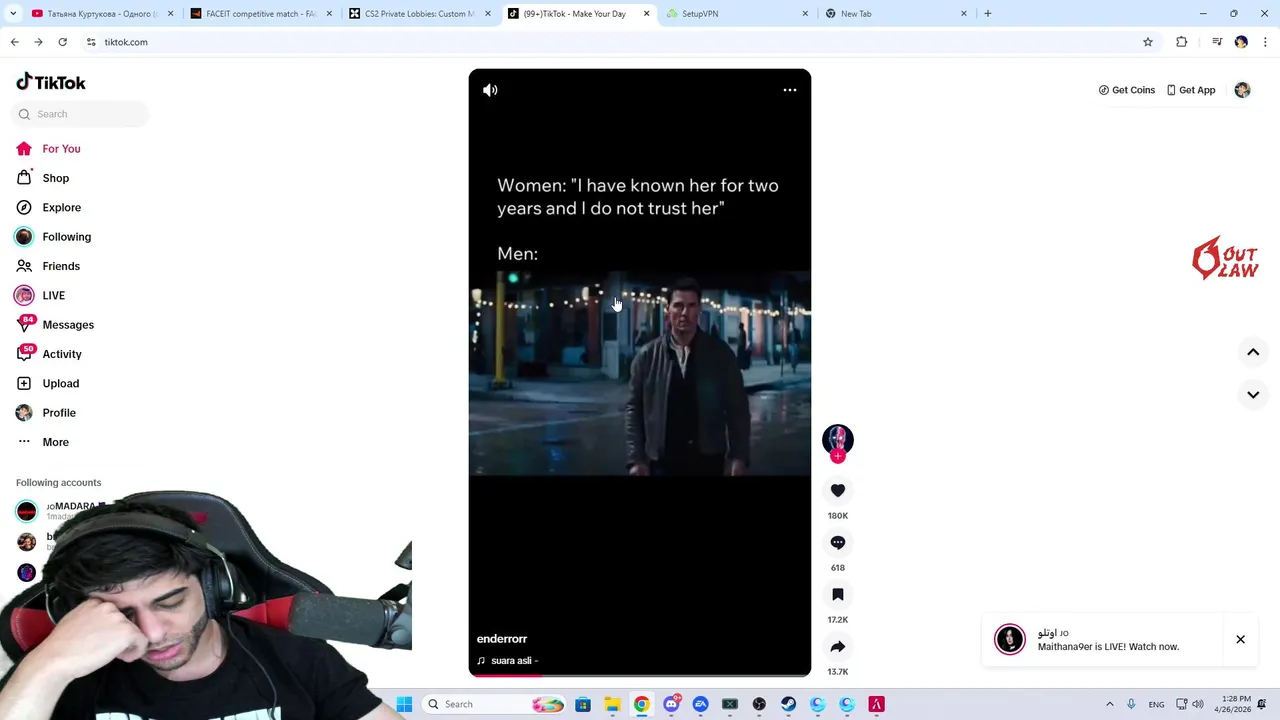Viewport: 1280px width, 720px height.
Task: Bookmark the video to favorites
Action: (838, 594)
